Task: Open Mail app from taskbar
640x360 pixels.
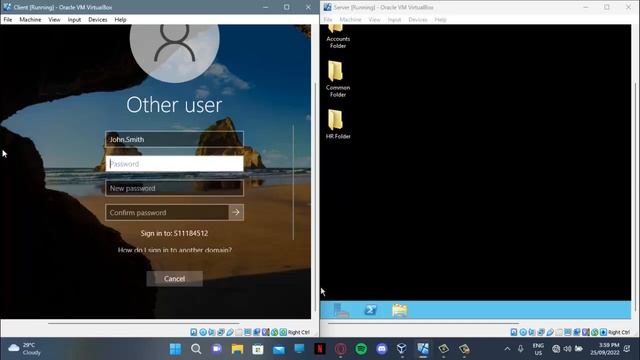Action: pyautogui.click(x=279, y=349)
